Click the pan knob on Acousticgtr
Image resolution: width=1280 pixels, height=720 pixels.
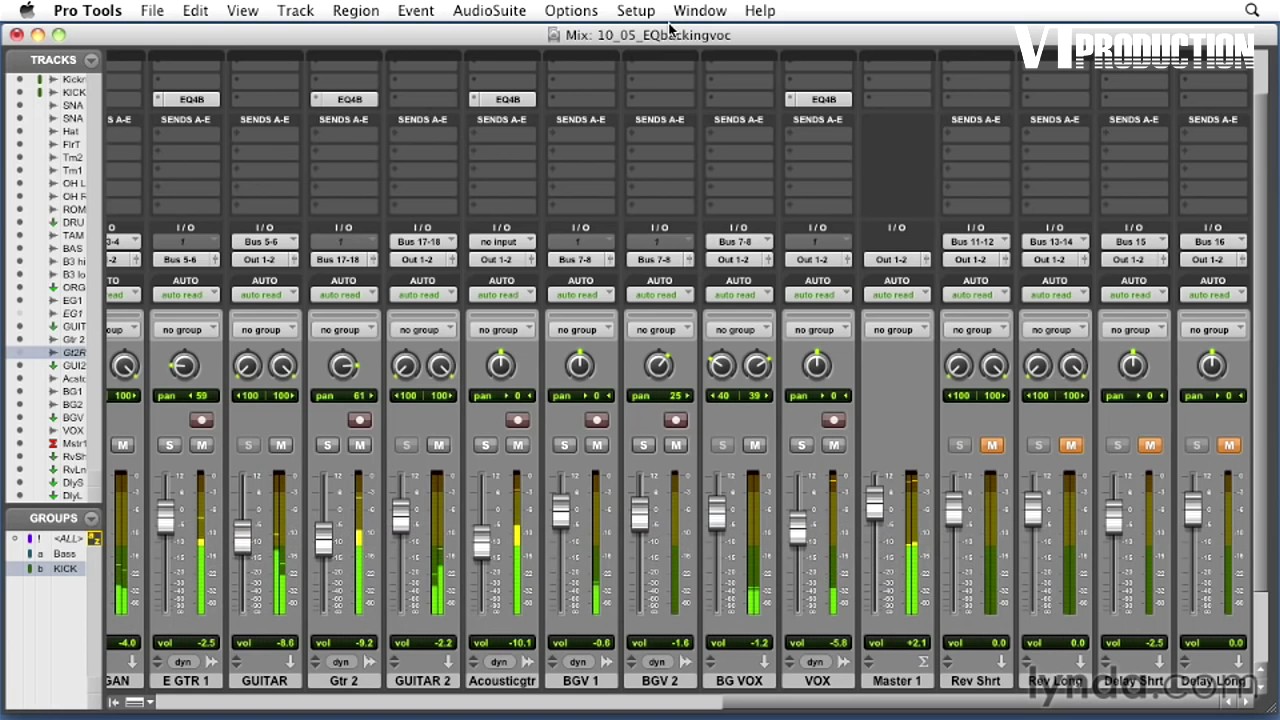coord(501,366)
